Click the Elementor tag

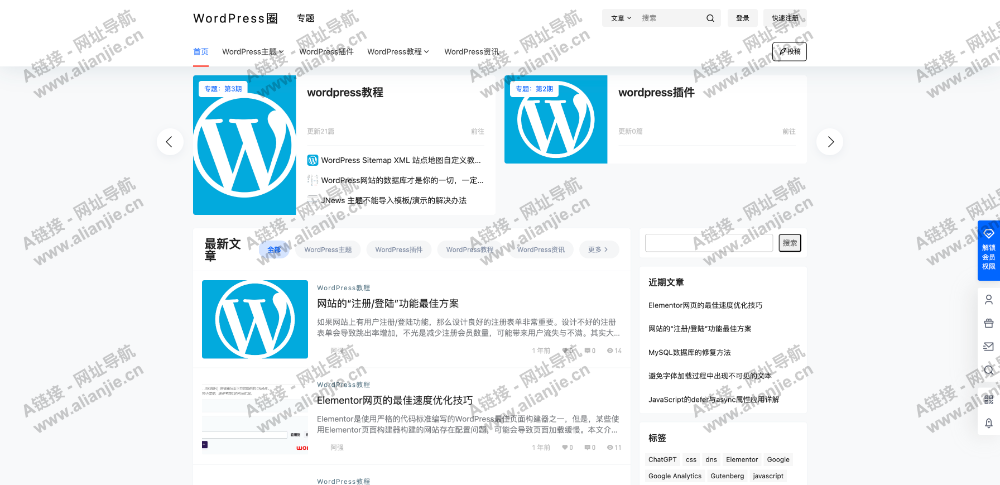[742, 459]
